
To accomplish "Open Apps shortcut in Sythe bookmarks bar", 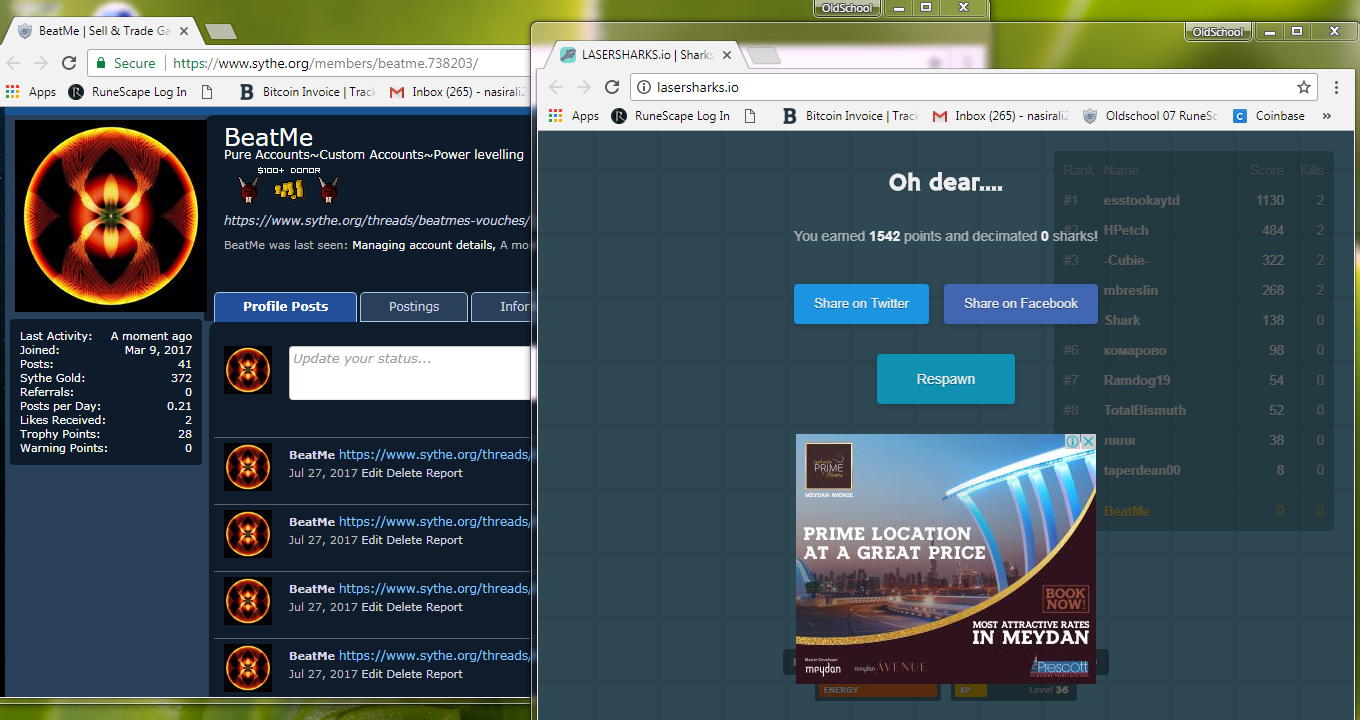I will click(31, 92).
